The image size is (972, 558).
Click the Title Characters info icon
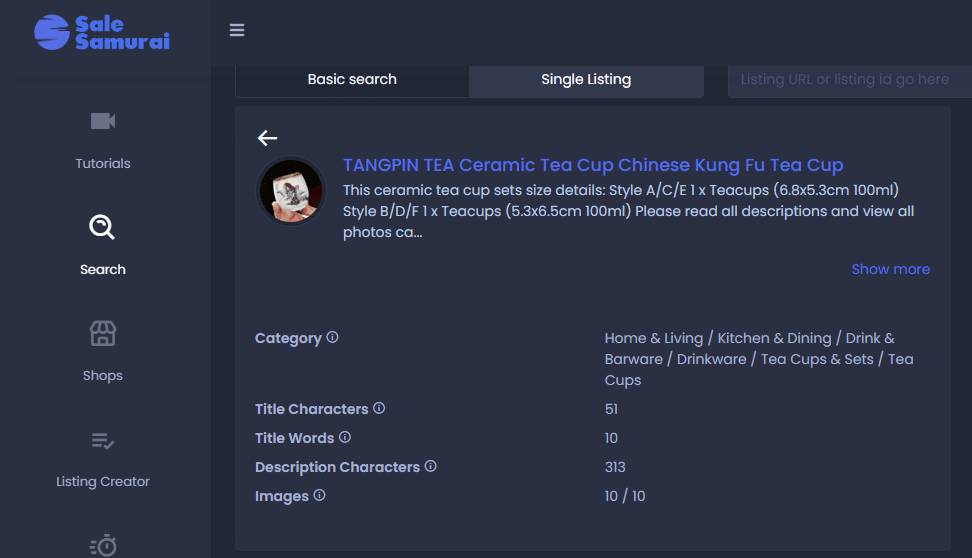pyautogui.click(x=379, y=408)
